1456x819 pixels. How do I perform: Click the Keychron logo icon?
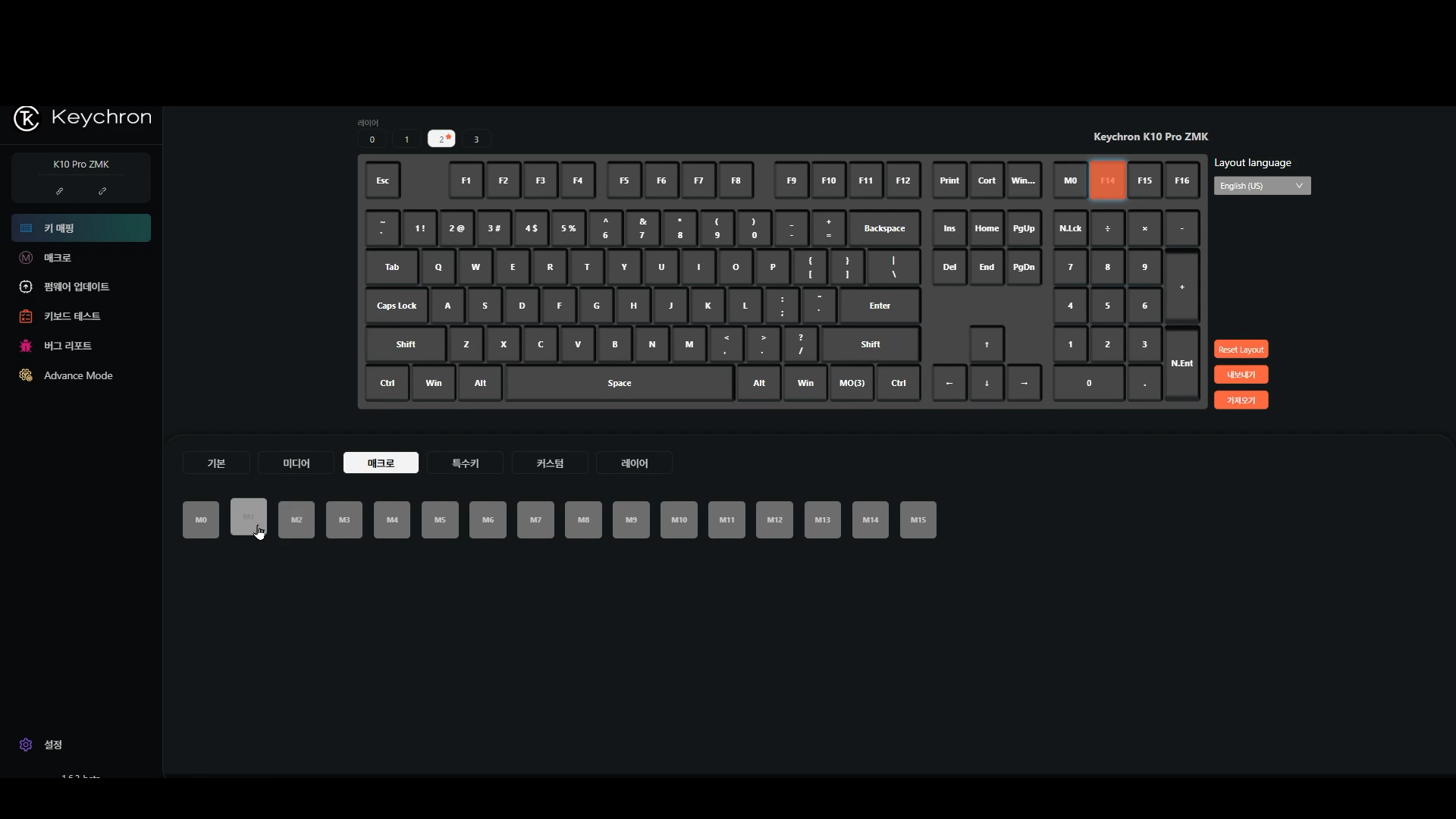(x=27, y=118)
